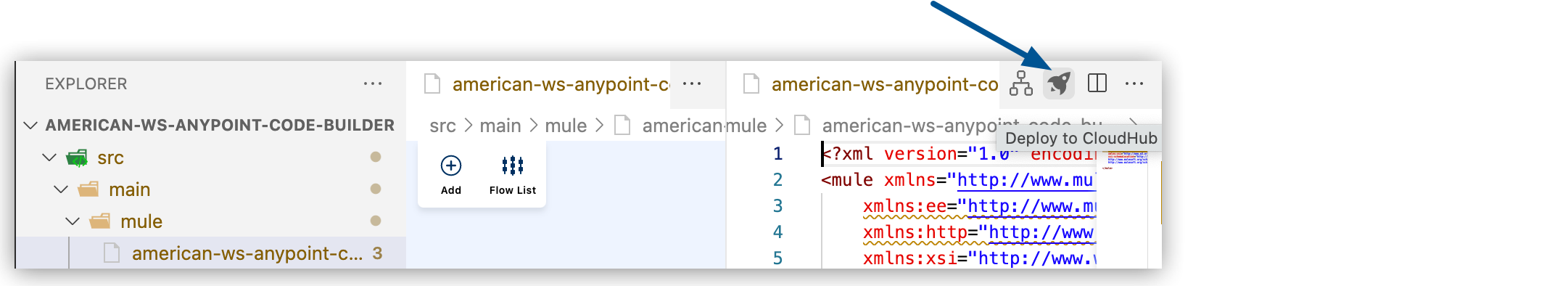Click the 'main' breadcrumb segment
This screenshot has width=1568, height=286.
tap(500, 126)
